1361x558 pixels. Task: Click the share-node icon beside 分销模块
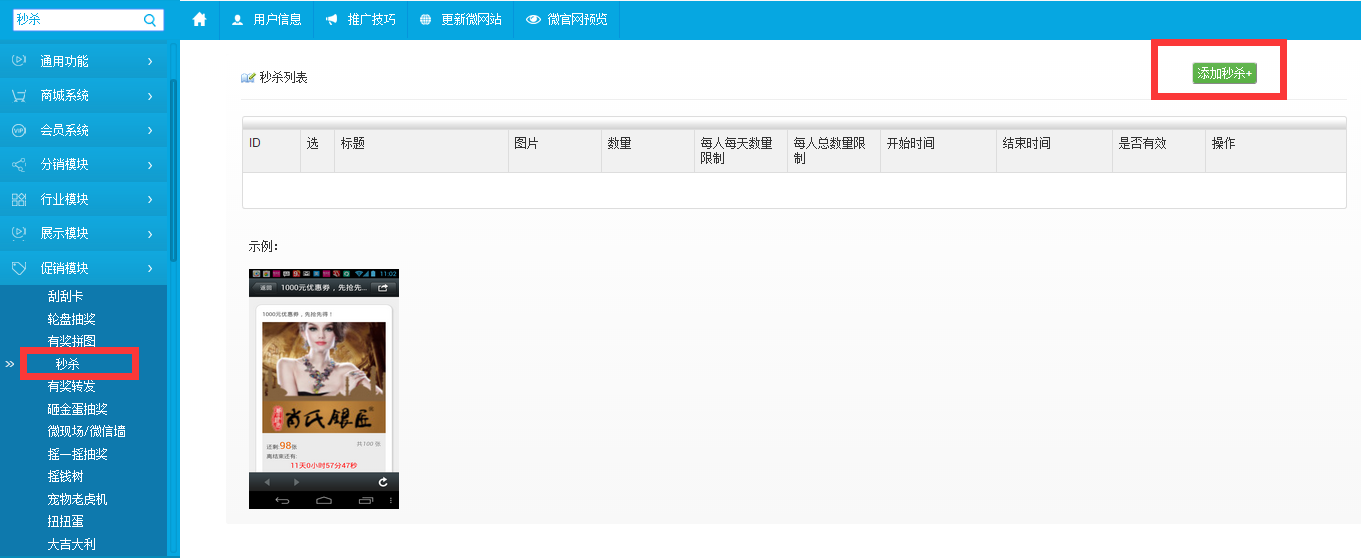click(19, 165)
